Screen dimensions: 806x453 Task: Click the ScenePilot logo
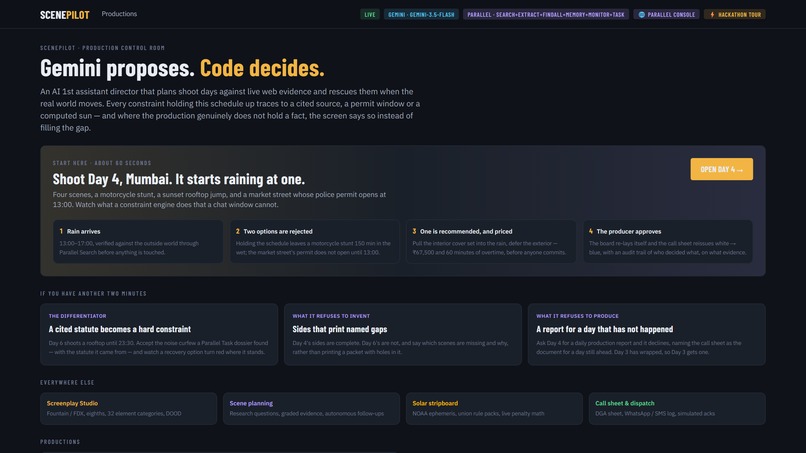click(x=65, y=14)
